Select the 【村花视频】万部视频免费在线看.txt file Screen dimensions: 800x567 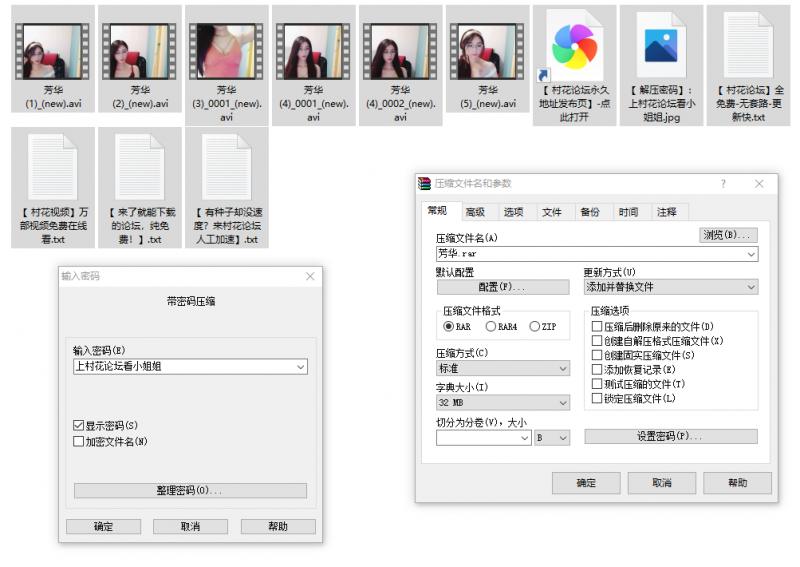(x=53, y=170)
